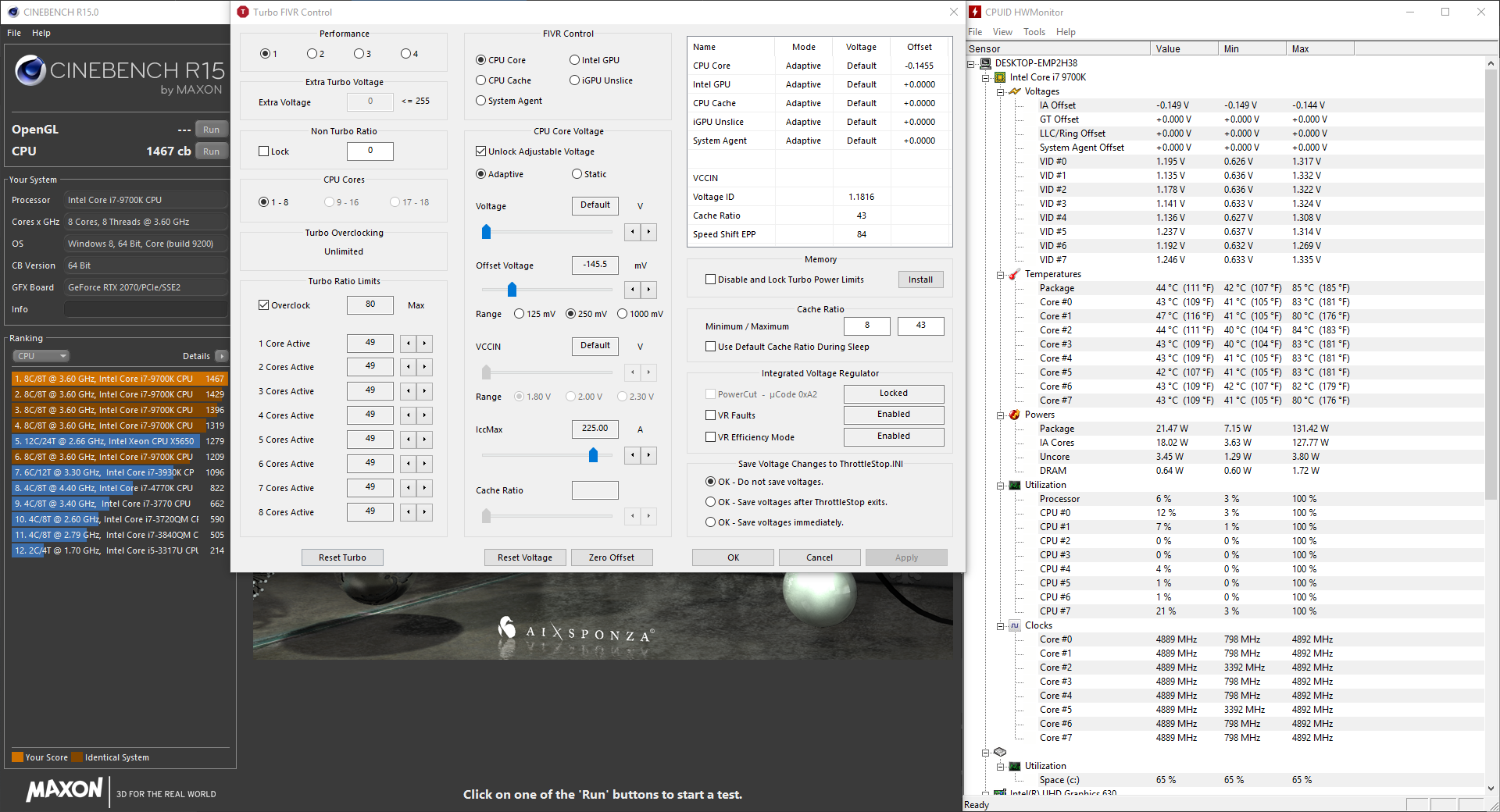This screenshot has height=812, width=1500.
Task: Click the Clocks waveform icon in HWMonitor
Action: point(1014,625)
